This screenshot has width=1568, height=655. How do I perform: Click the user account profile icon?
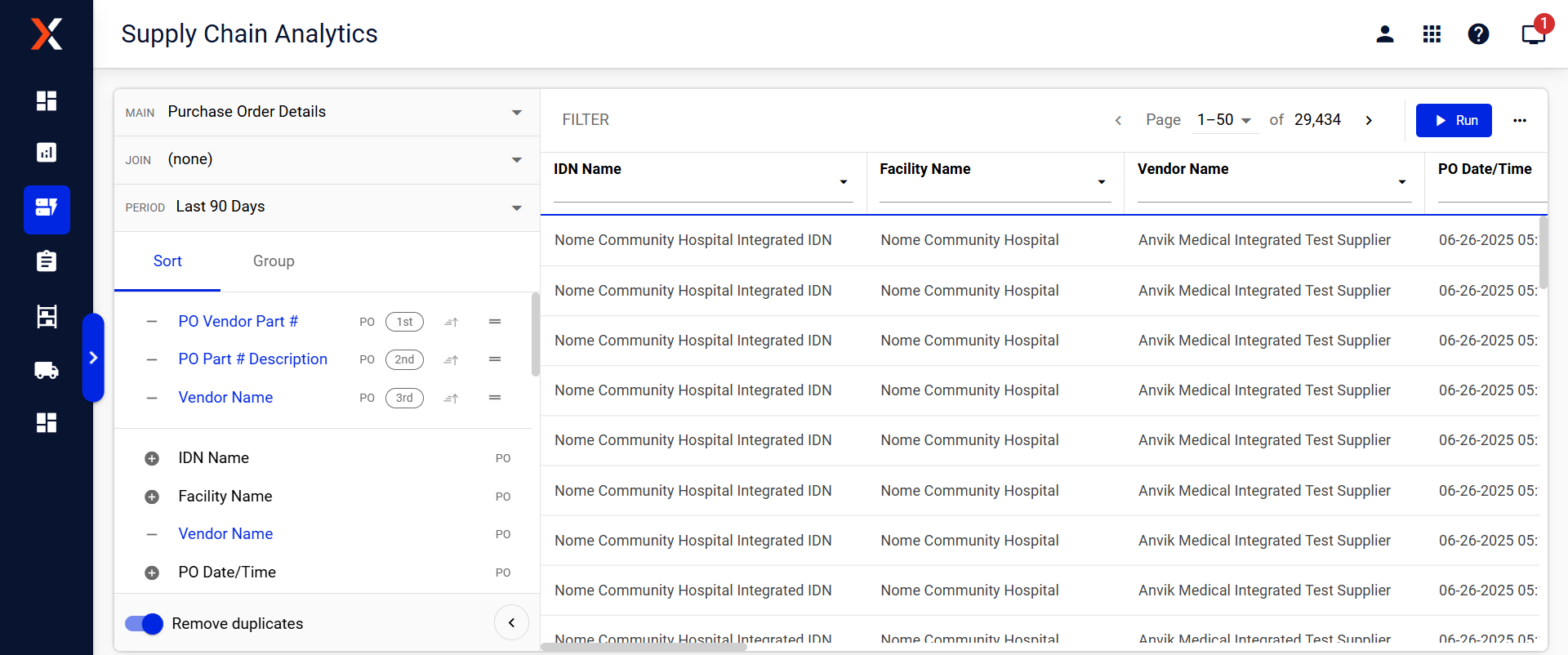[x=1384, y=33]
